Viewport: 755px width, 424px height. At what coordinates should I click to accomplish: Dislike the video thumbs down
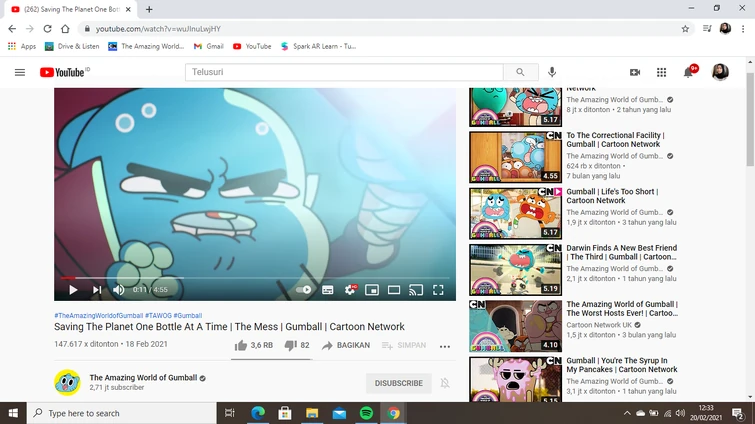297,345
